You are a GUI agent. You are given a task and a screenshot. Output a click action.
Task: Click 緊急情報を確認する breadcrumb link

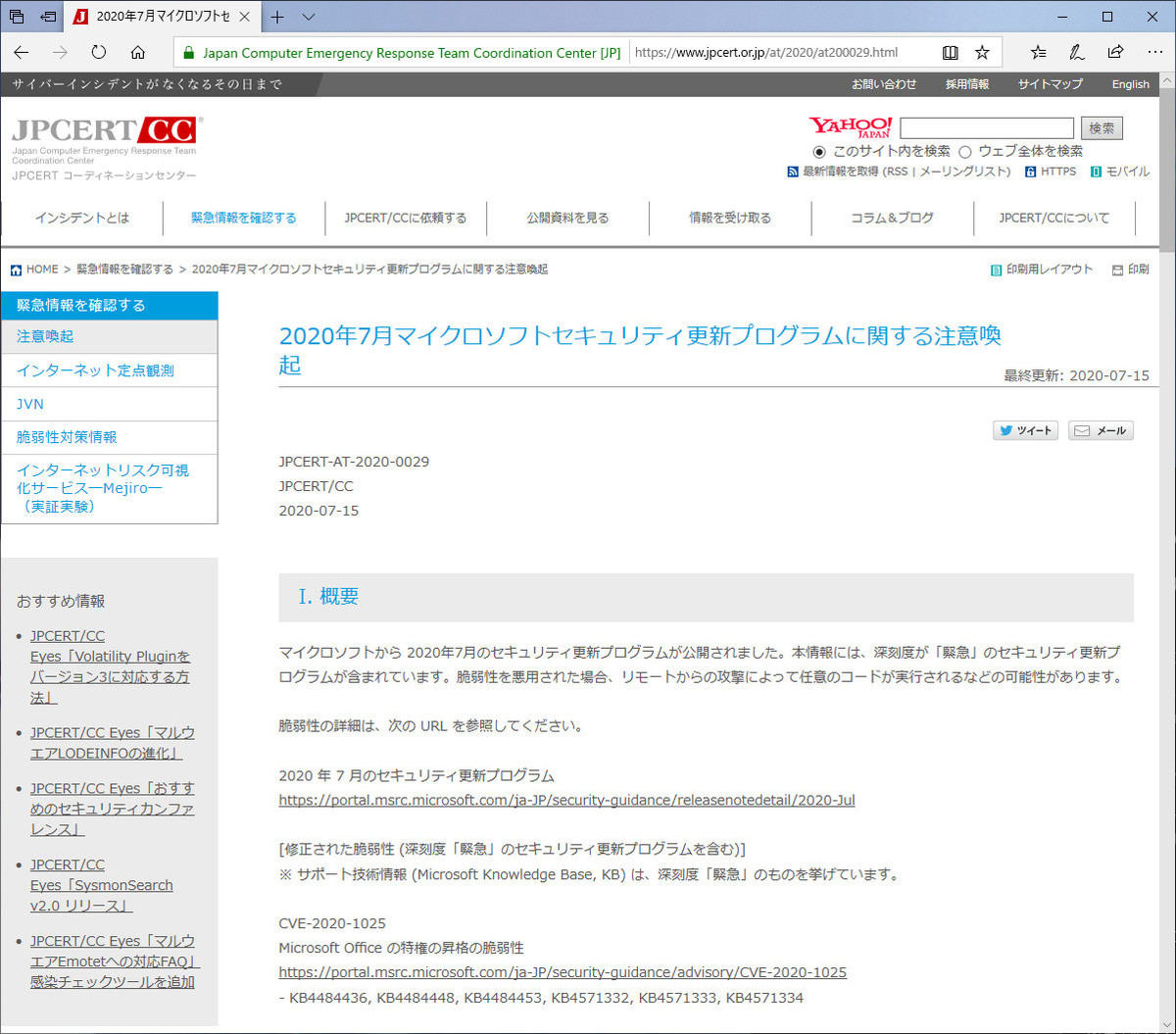[x=124, y=270]
